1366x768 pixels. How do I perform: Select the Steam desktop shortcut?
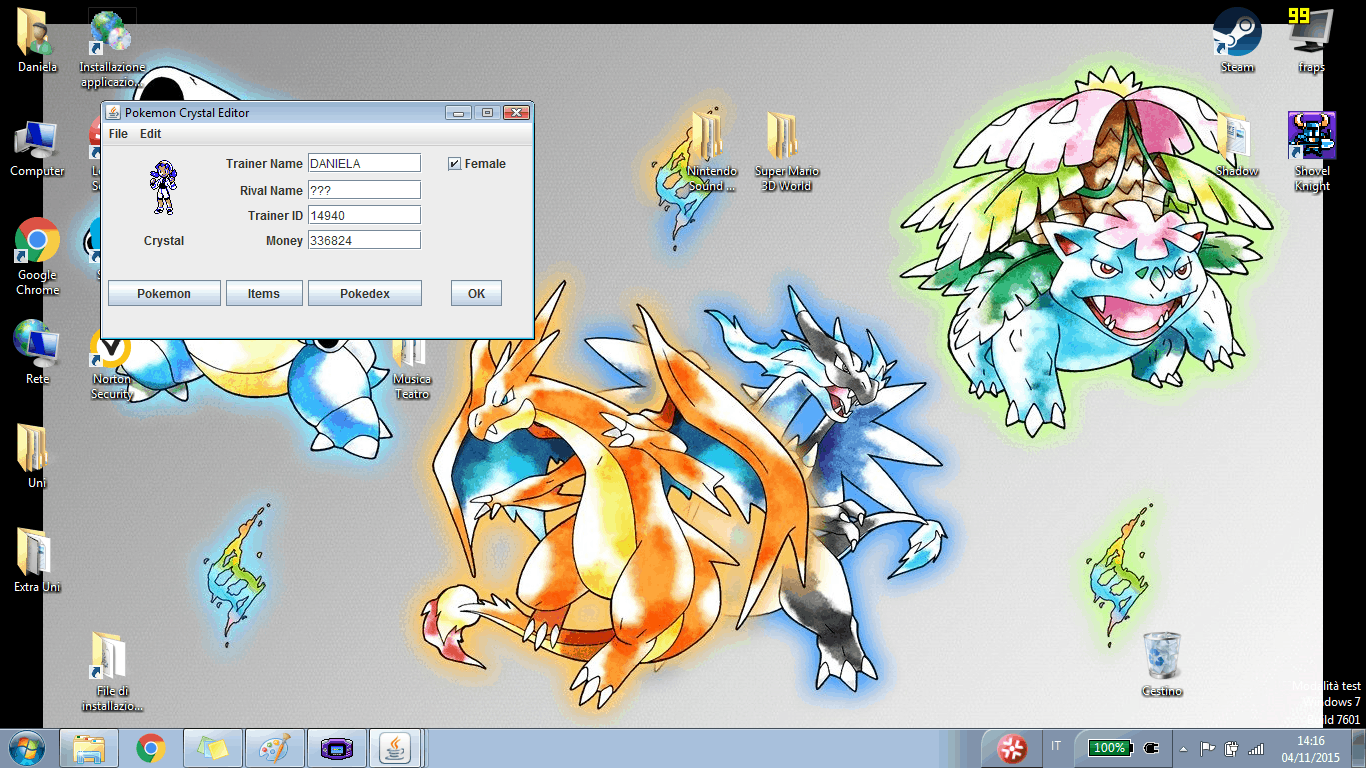coord(1237,41)
